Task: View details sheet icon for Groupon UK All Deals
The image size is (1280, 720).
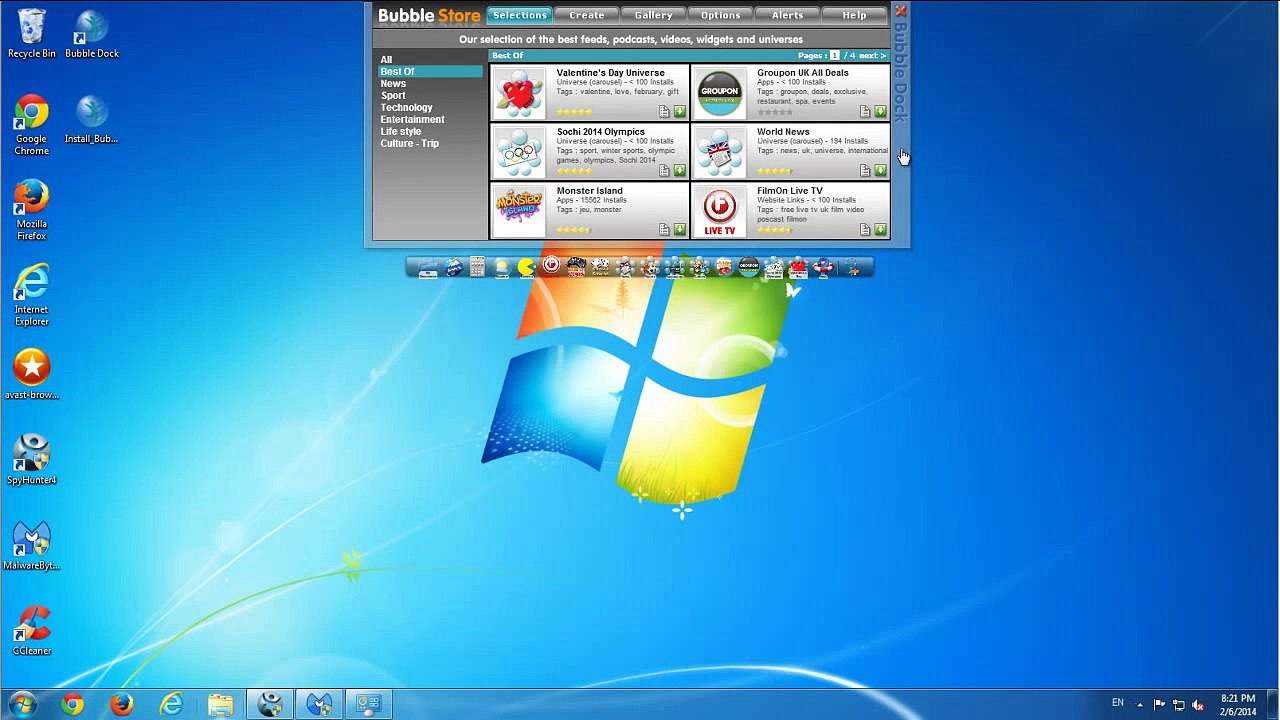Action: click(x=865, y=111)
